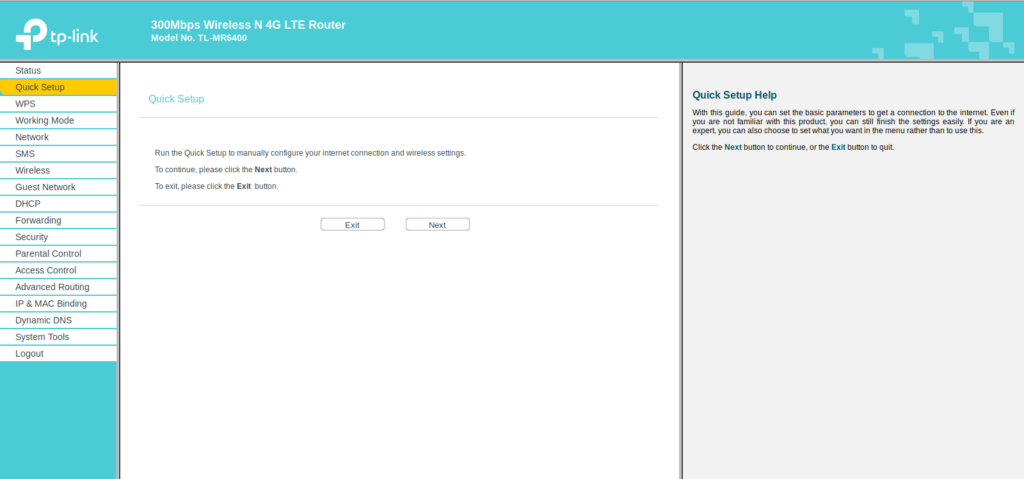Go to Working Mode section
Viewport: 1024px width, 479px height.
[x=44, y=120]
